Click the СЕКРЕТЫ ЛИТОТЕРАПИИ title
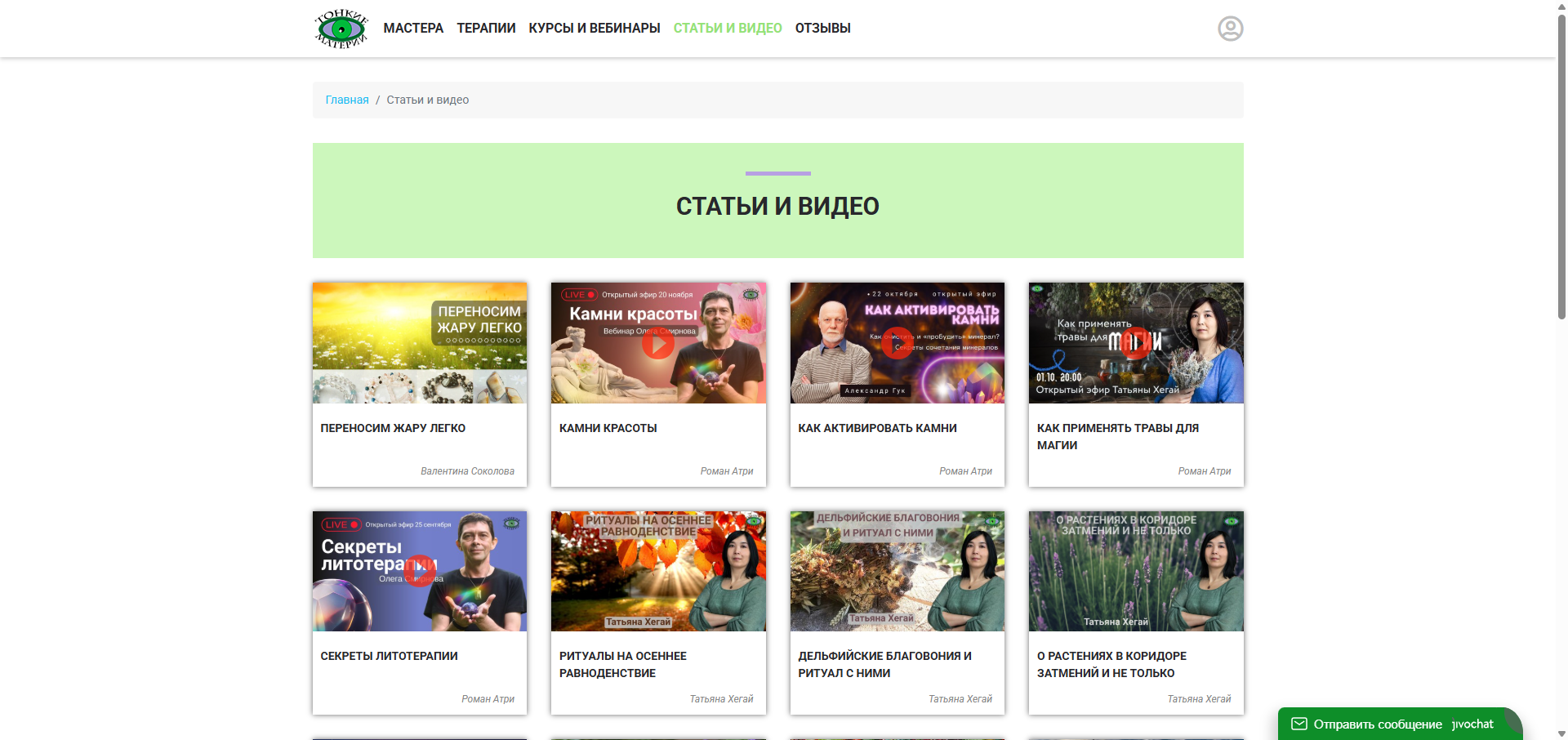This screenshot has width=1568, height=740. coord(389,656)
